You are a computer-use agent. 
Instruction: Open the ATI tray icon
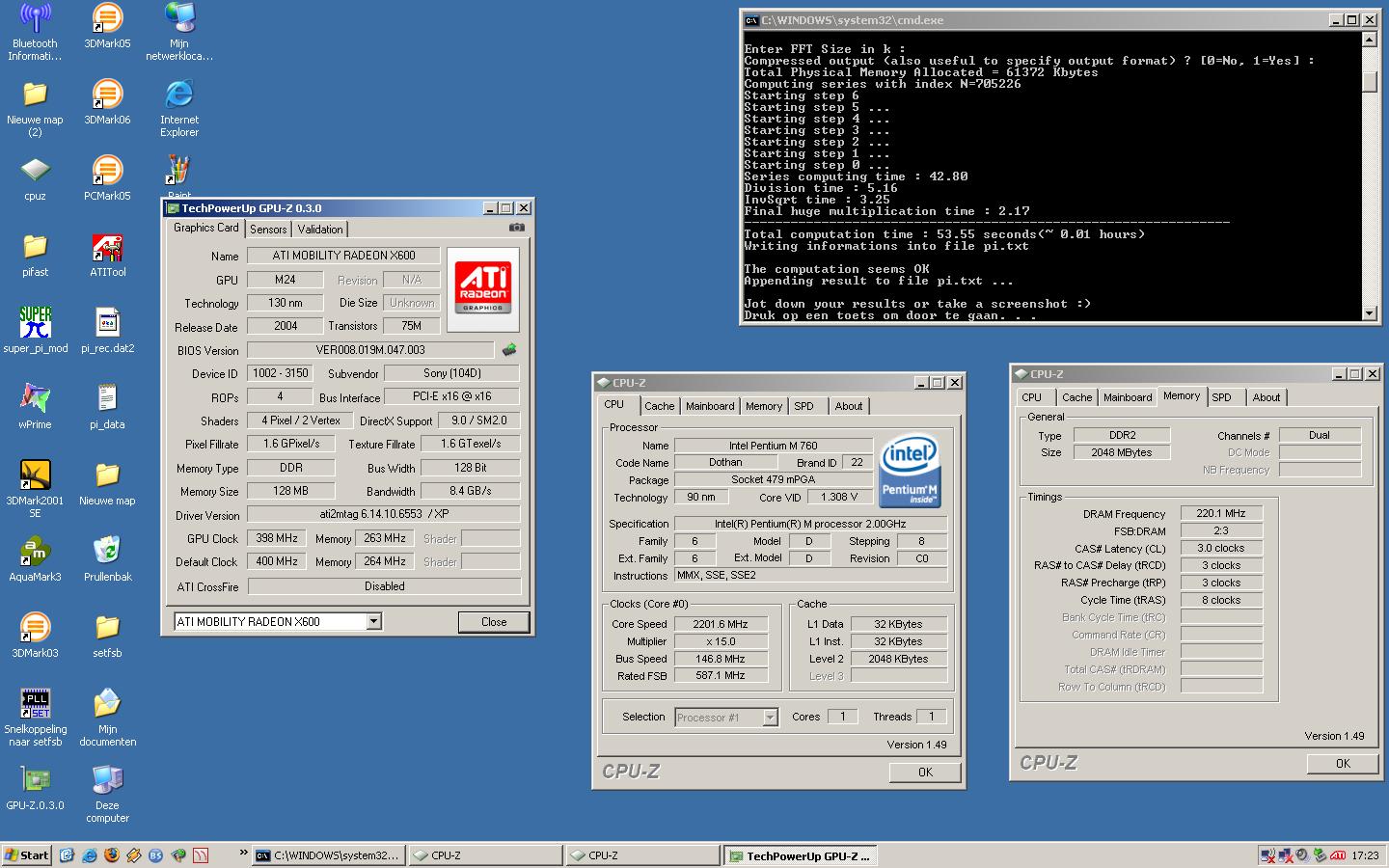point(1338,854)
